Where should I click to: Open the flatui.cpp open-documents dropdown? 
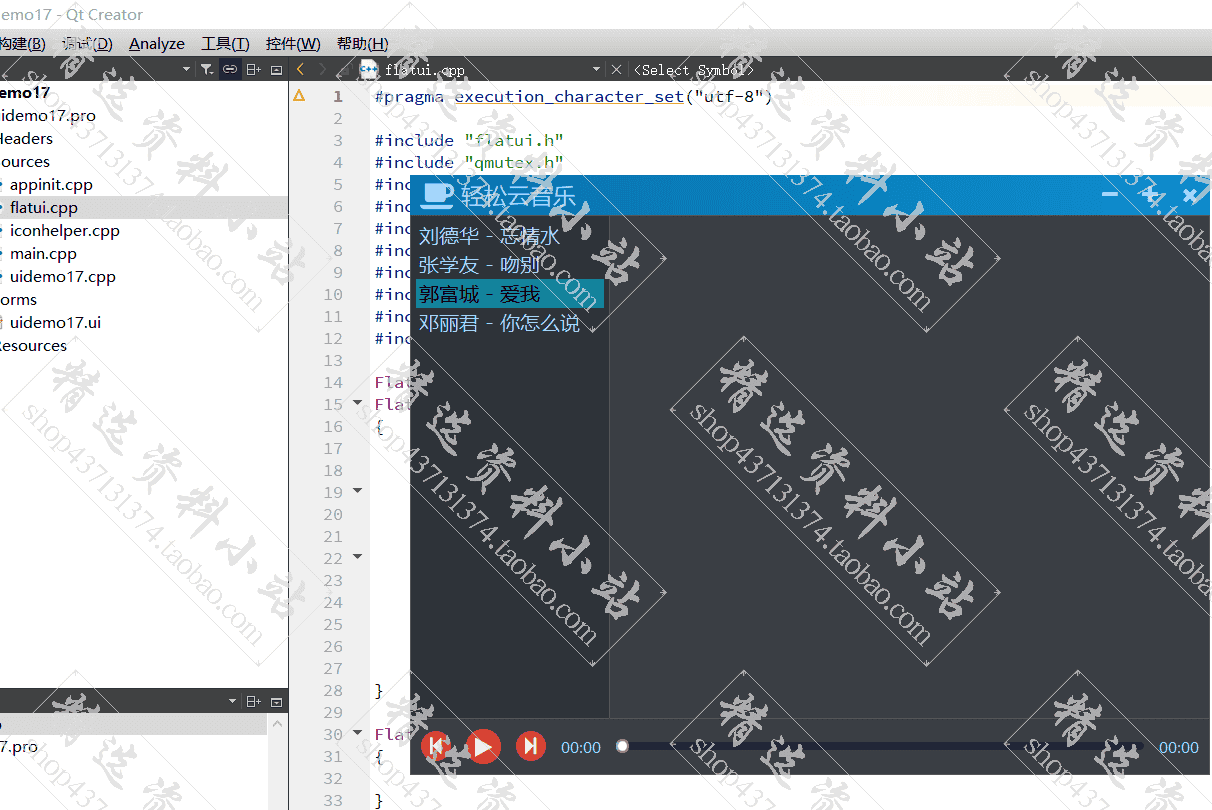(x=596, y=69)
